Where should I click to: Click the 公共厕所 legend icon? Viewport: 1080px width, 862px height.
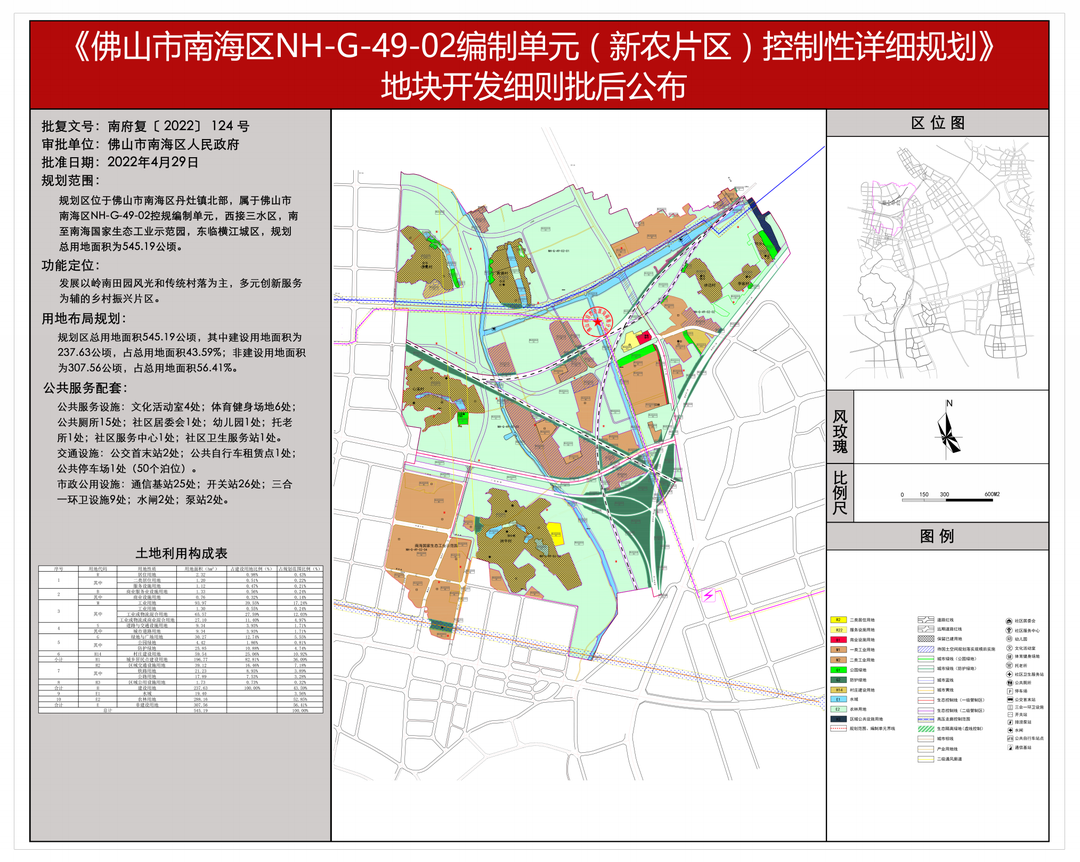tap(1009, 683)
